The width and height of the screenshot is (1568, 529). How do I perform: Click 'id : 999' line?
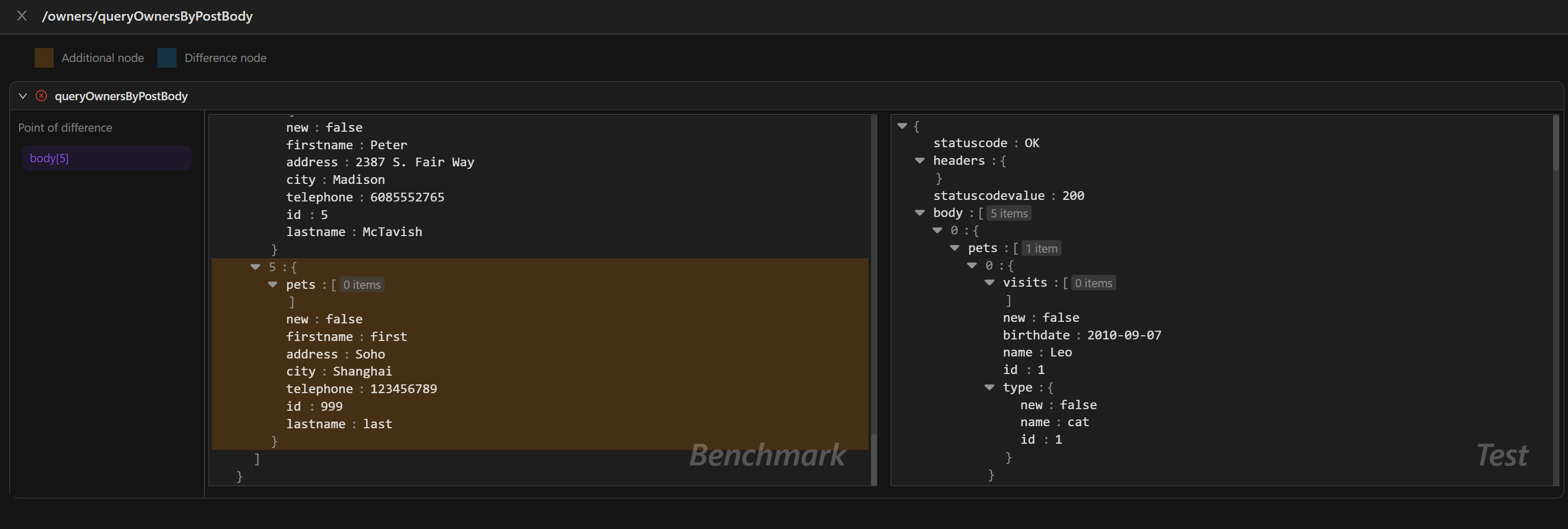tap(314, 406)
